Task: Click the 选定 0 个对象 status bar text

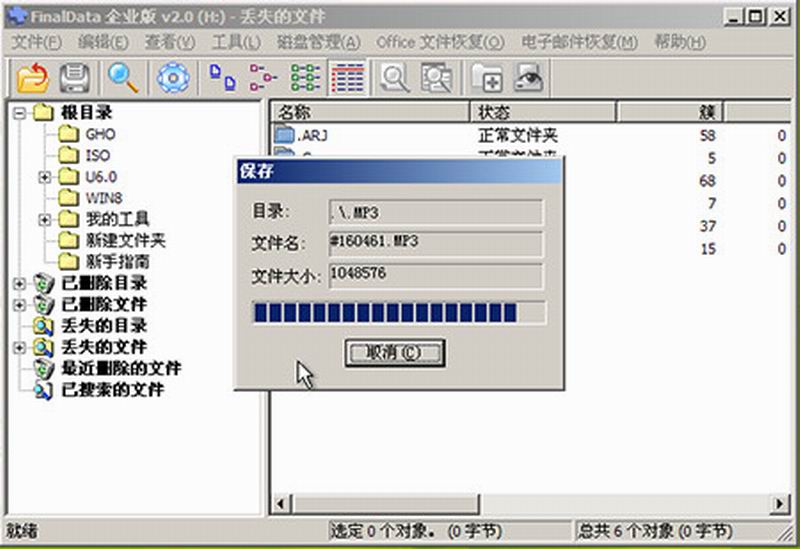Action: click(x=416, y=532)
